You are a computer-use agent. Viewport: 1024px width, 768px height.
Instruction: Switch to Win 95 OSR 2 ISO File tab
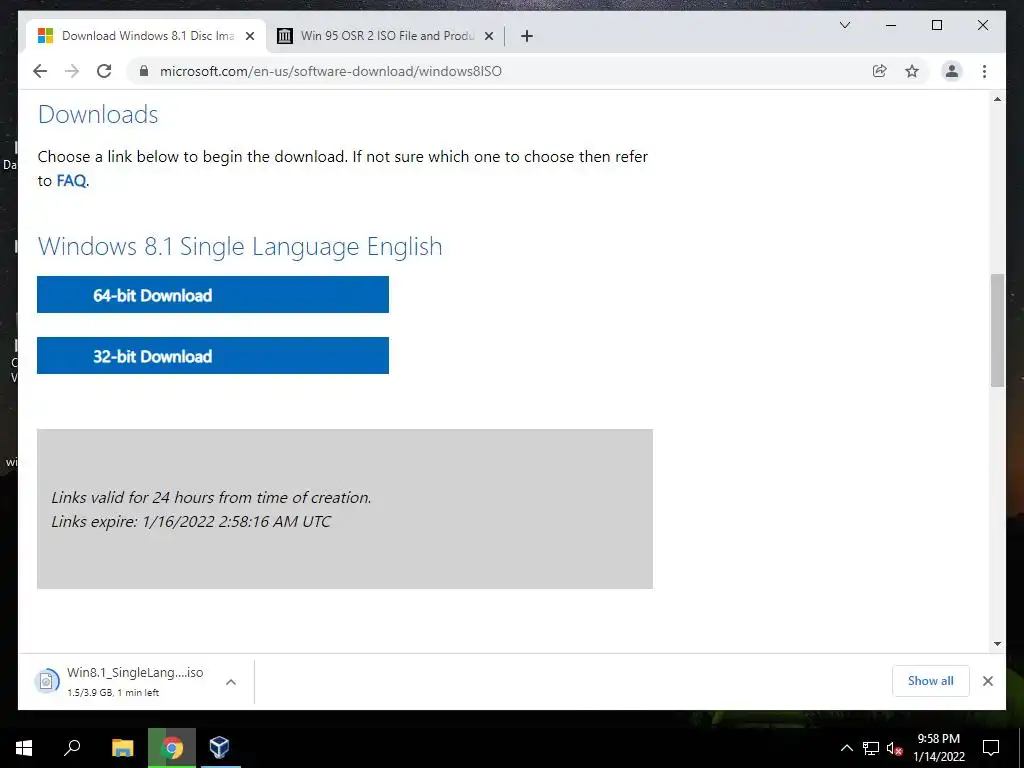point(386,36)
